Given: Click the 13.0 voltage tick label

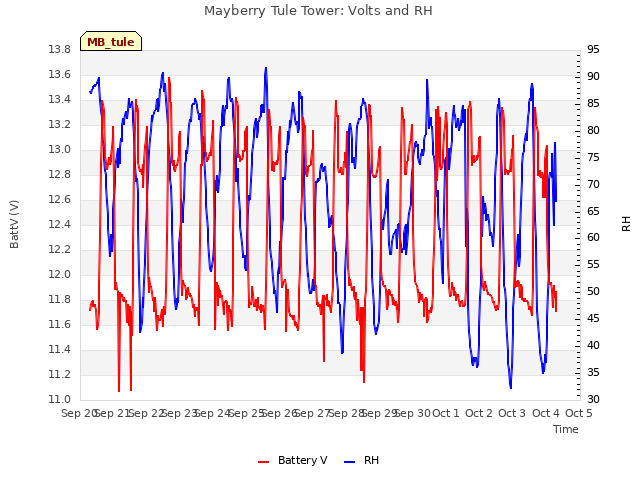Looking at the screenshot, I should [60, 149].
